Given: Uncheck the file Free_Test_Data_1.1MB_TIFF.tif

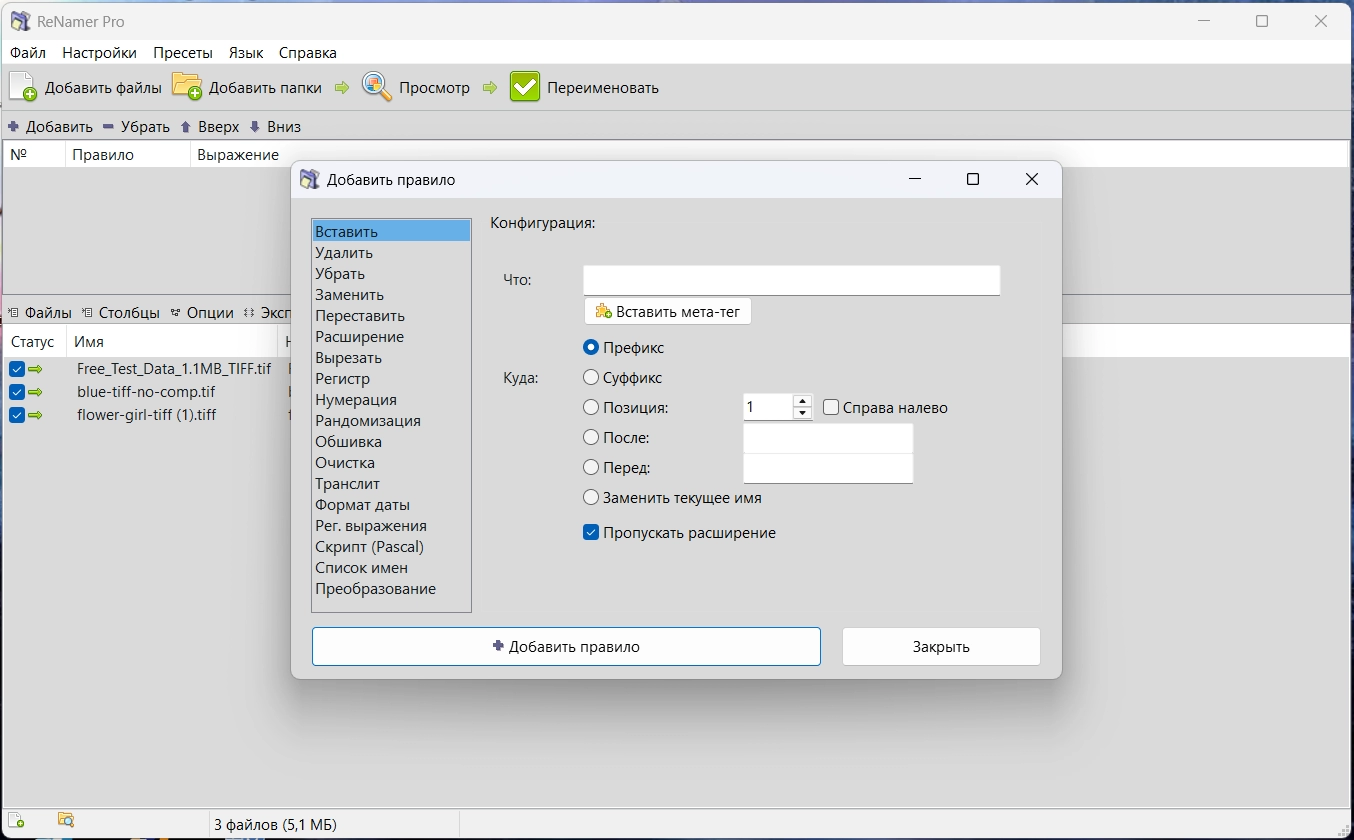Looking at the screenshot, I should coord(17,369).
